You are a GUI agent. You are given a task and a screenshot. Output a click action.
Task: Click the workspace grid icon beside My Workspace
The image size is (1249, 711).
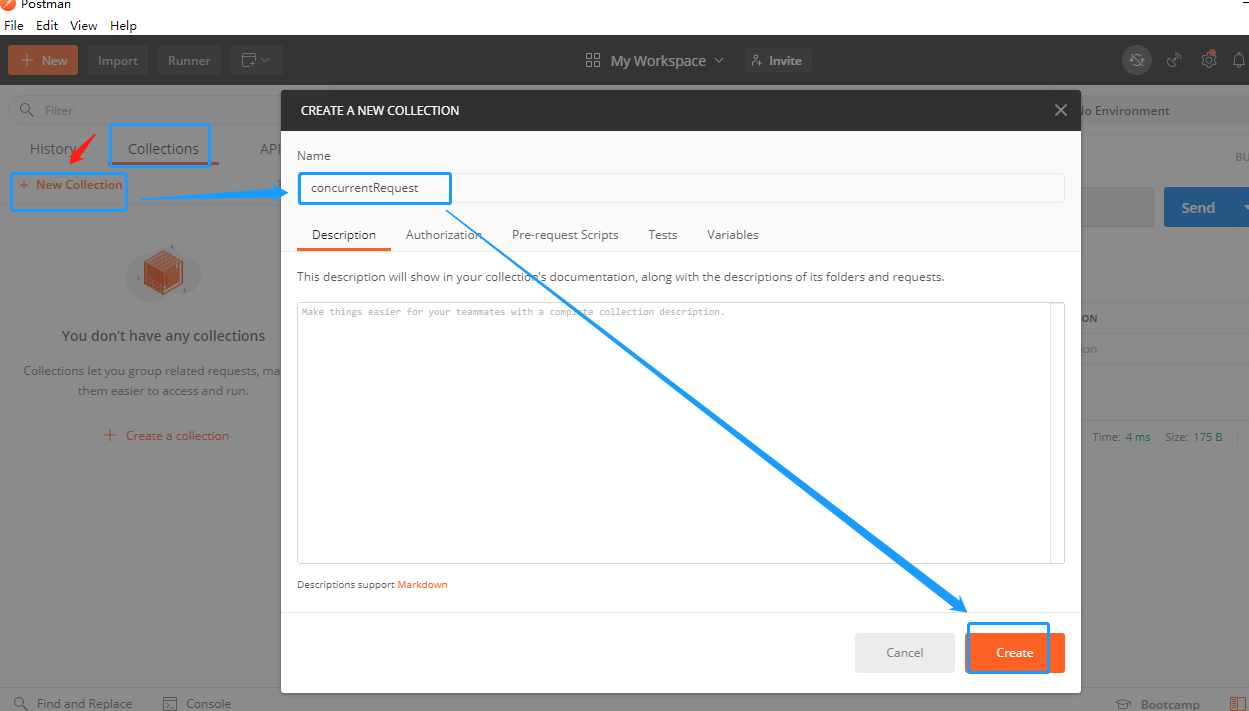tap(593, 61)
